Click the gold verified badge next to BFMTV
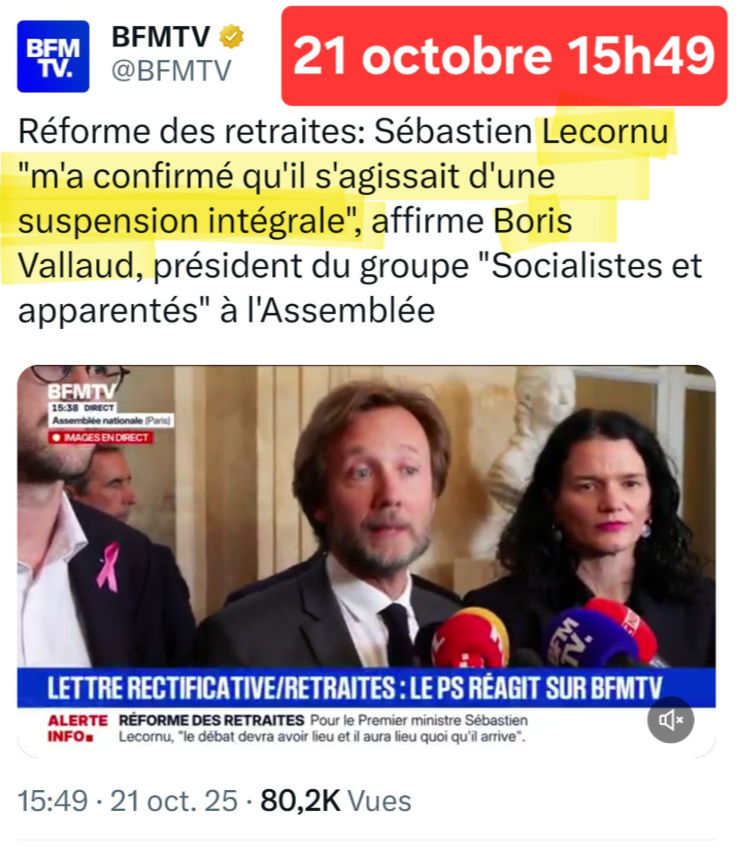Image resolution: width=736 pixels, height=852 pixels. click(x=231, y=37)
